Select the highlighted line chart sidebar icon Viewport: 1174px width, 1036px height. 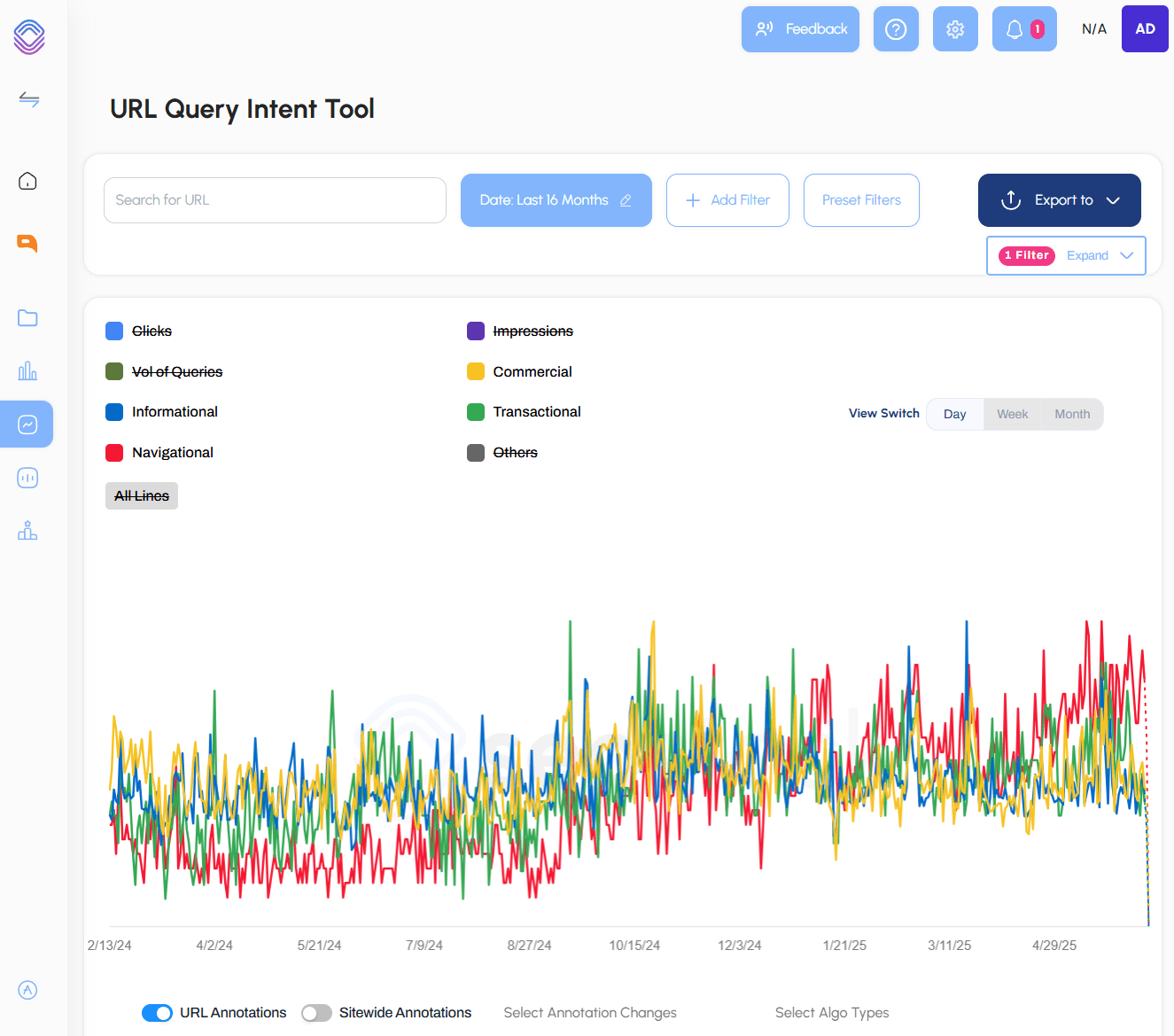point(27,424)
